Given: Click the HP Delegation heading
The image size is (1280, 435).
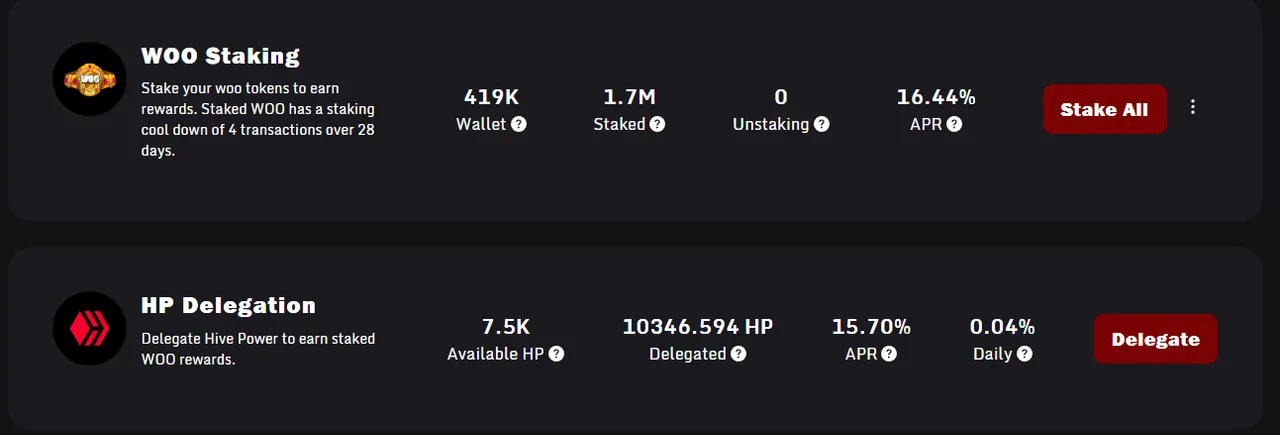Looking at the screenshot, I should [x=228, y=305].
